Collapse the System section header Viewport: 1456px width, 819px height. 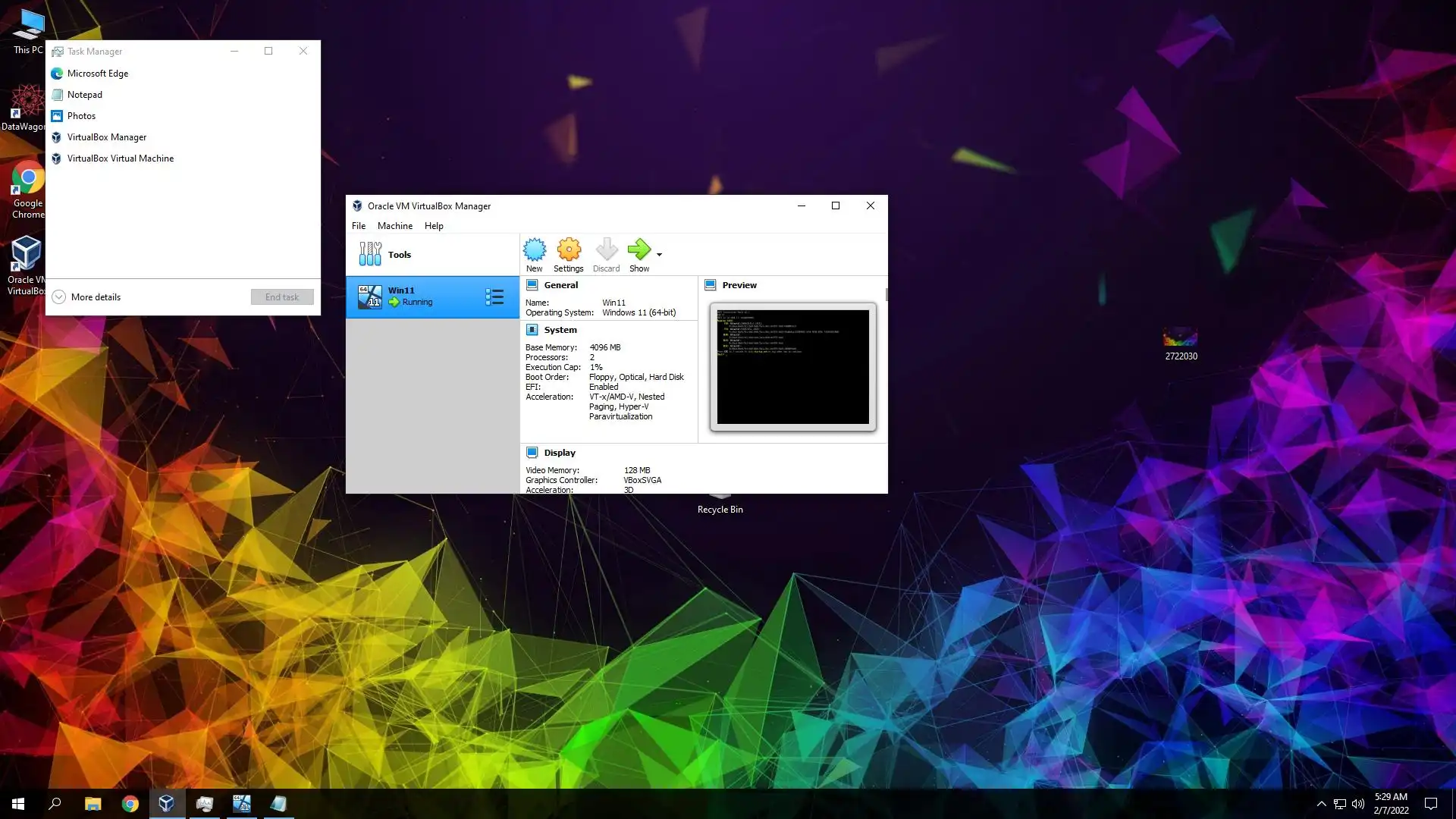(560, 330)
